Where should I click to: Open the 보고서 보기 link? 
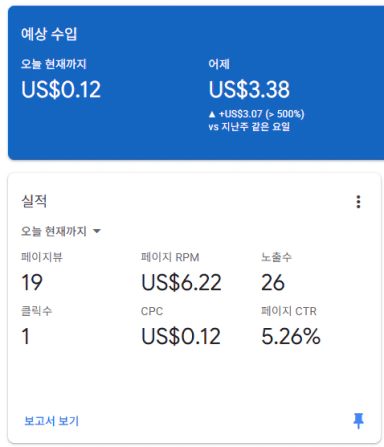click(51, 421)
